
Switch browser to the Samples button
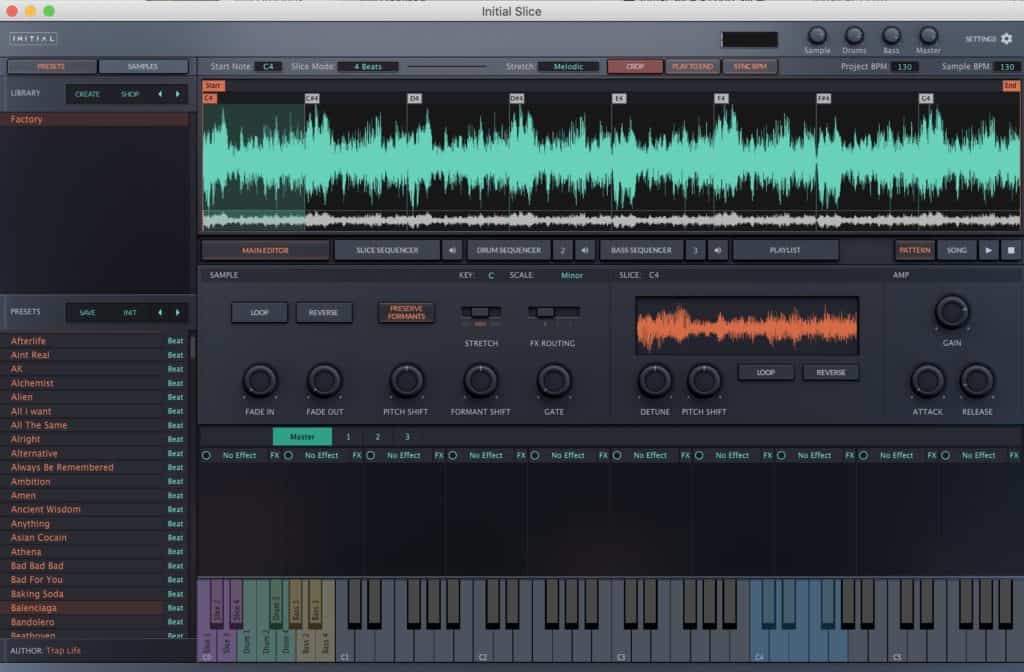click(x=143, y=67)
